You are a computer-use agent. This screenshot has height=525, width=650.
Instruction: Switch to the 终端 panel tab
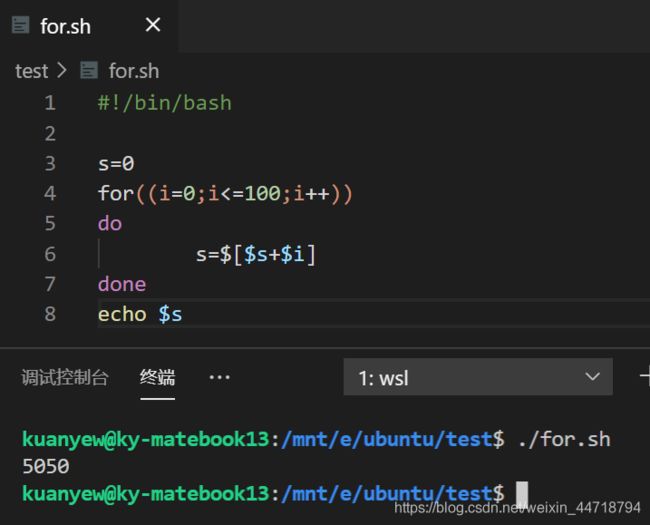click(158, 377)
